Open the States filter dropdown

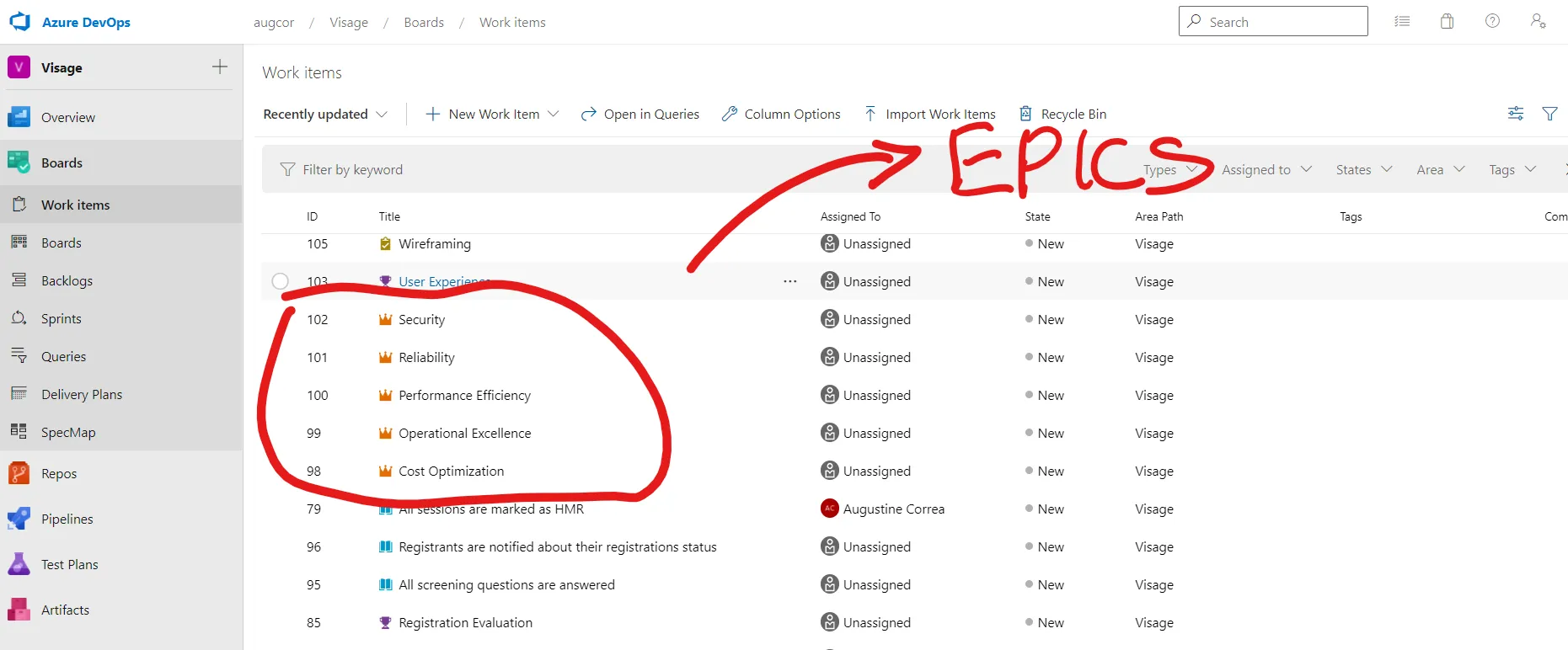tap(1363, 169)
